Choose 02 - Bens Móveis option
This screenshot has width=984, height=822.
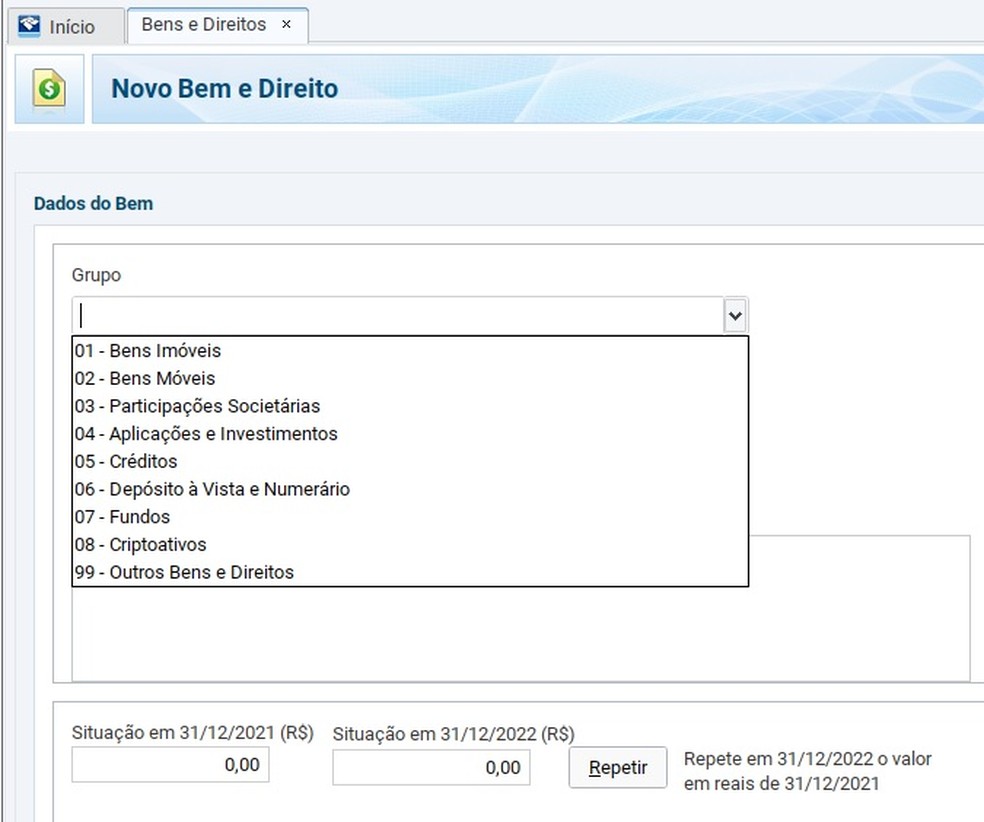pyautogui.click(x=145, y=379)
